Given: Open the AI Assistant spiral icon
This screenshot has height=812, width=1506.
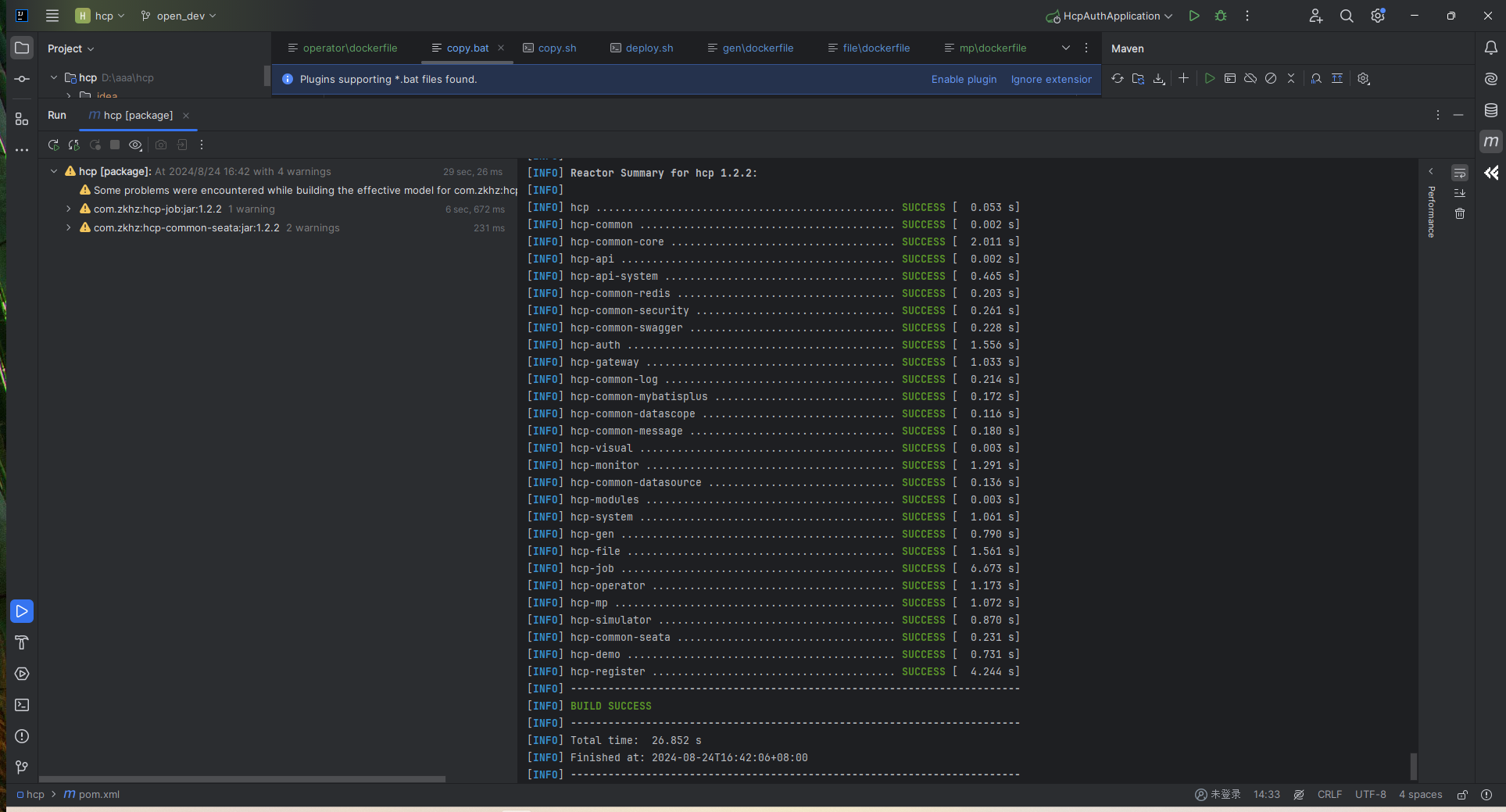Looking at the screenshot, I should click(x=1491, y=79).
